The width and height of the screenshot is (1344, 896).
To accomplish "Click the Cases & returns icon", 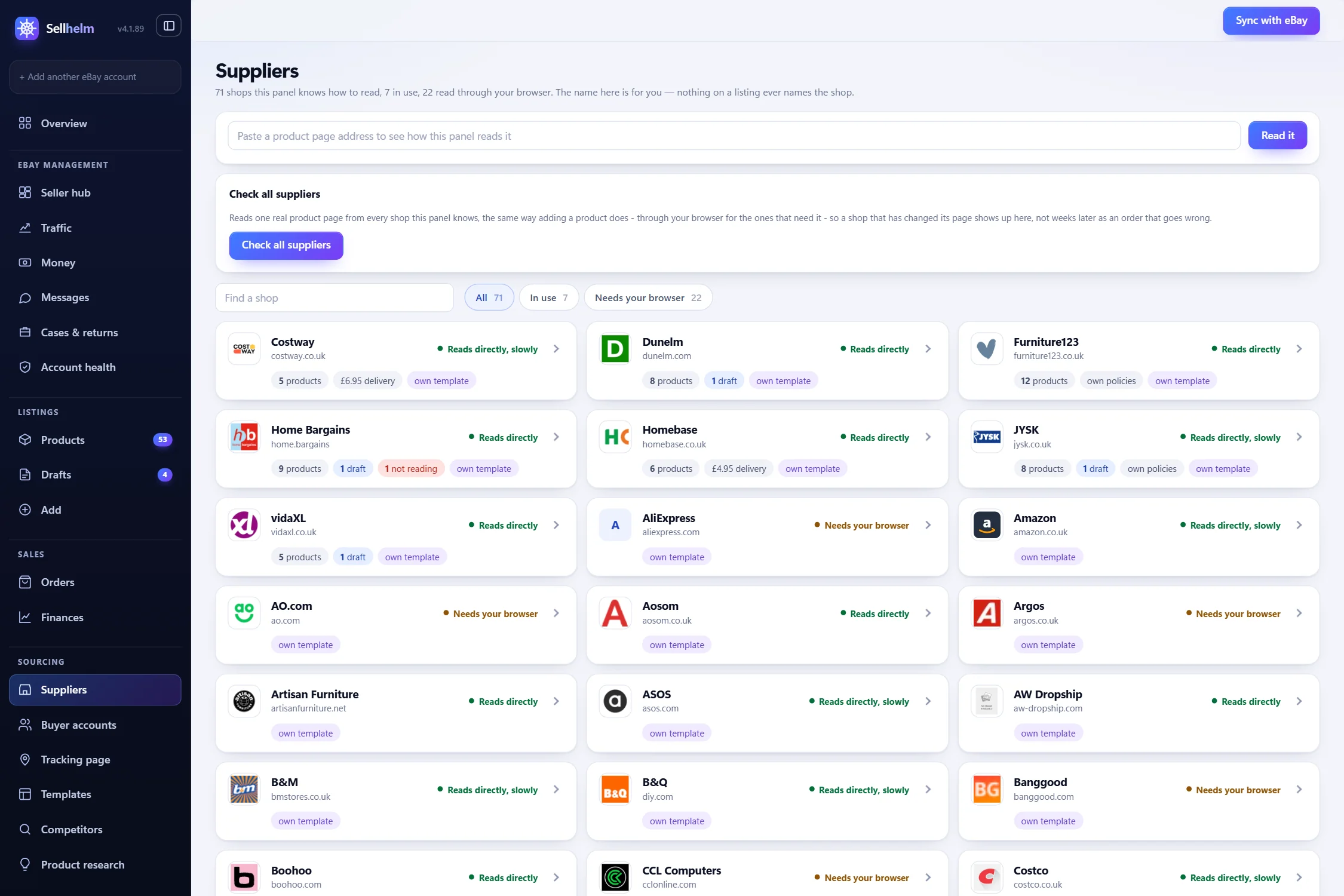I will (25, 332).
